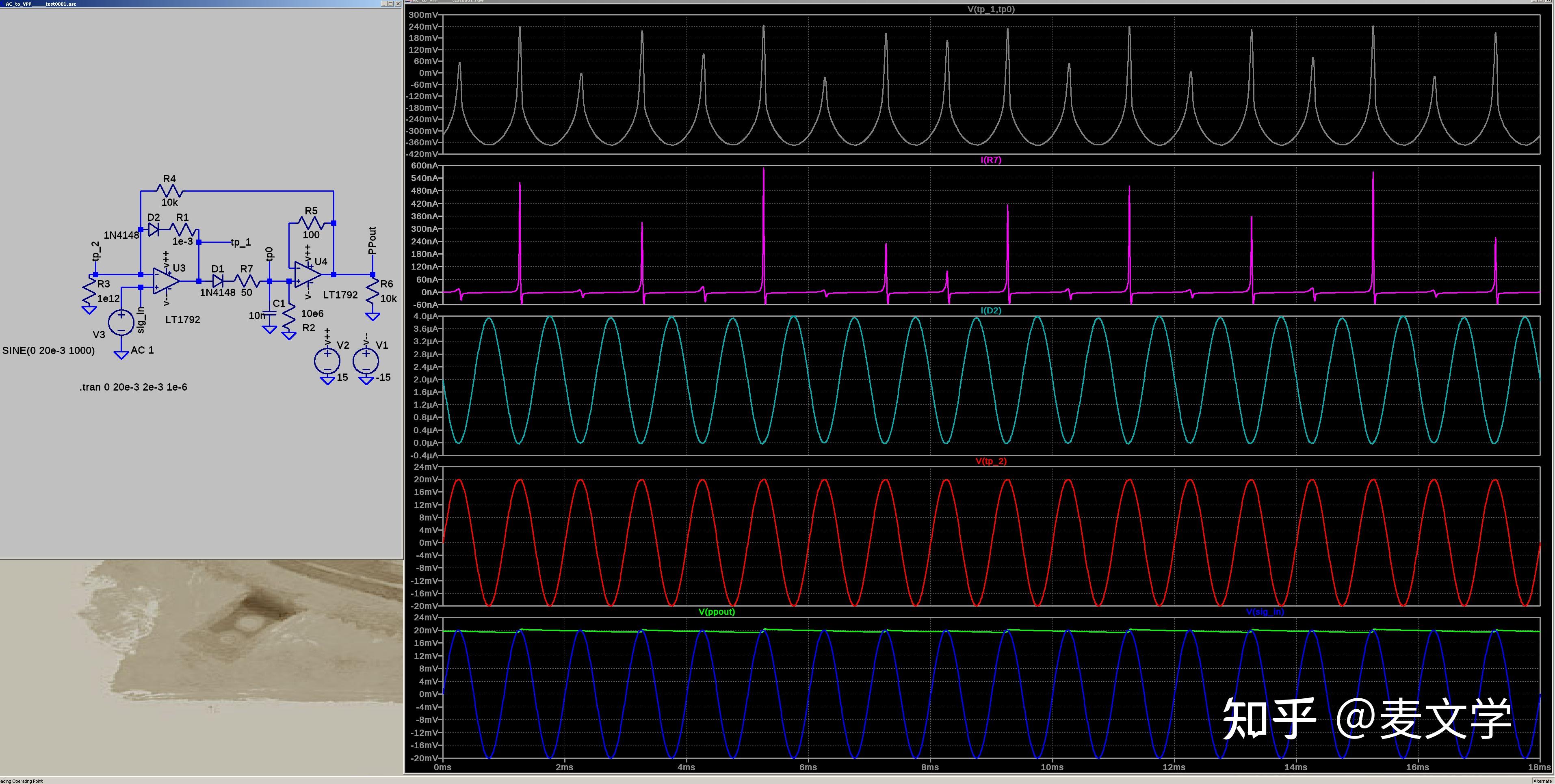Click the PPout net label
1555x784 pixels.
point(373,240)
